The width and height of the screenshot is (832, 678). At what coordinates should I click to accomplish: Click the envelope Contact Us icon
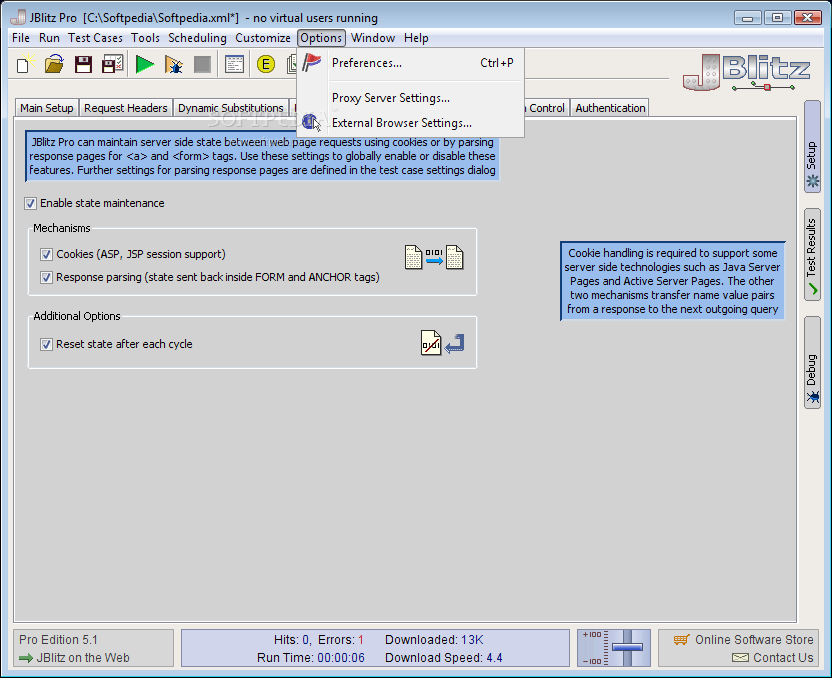(740, 658)
